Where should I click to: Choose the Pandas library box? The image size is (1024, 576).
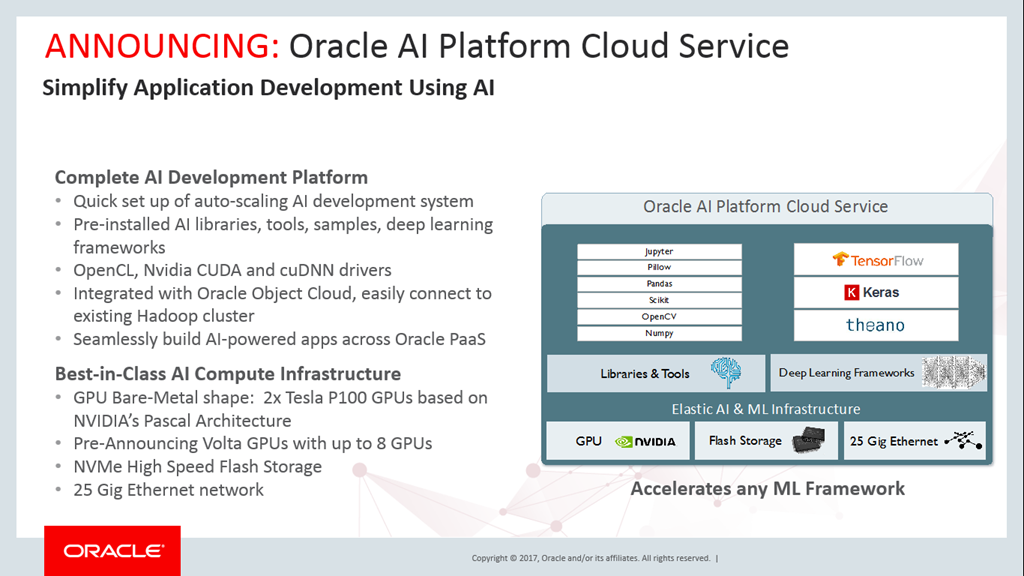[659, 284]
